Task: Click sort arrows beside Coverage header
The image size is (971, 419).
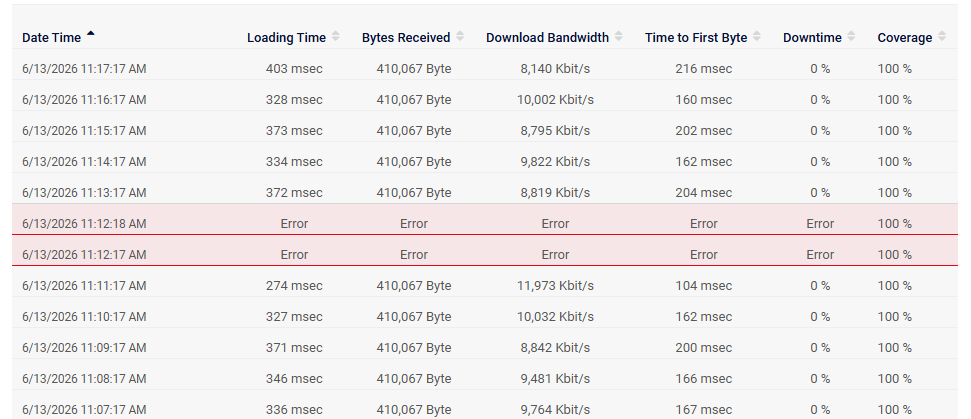Action: coord(942,37)
